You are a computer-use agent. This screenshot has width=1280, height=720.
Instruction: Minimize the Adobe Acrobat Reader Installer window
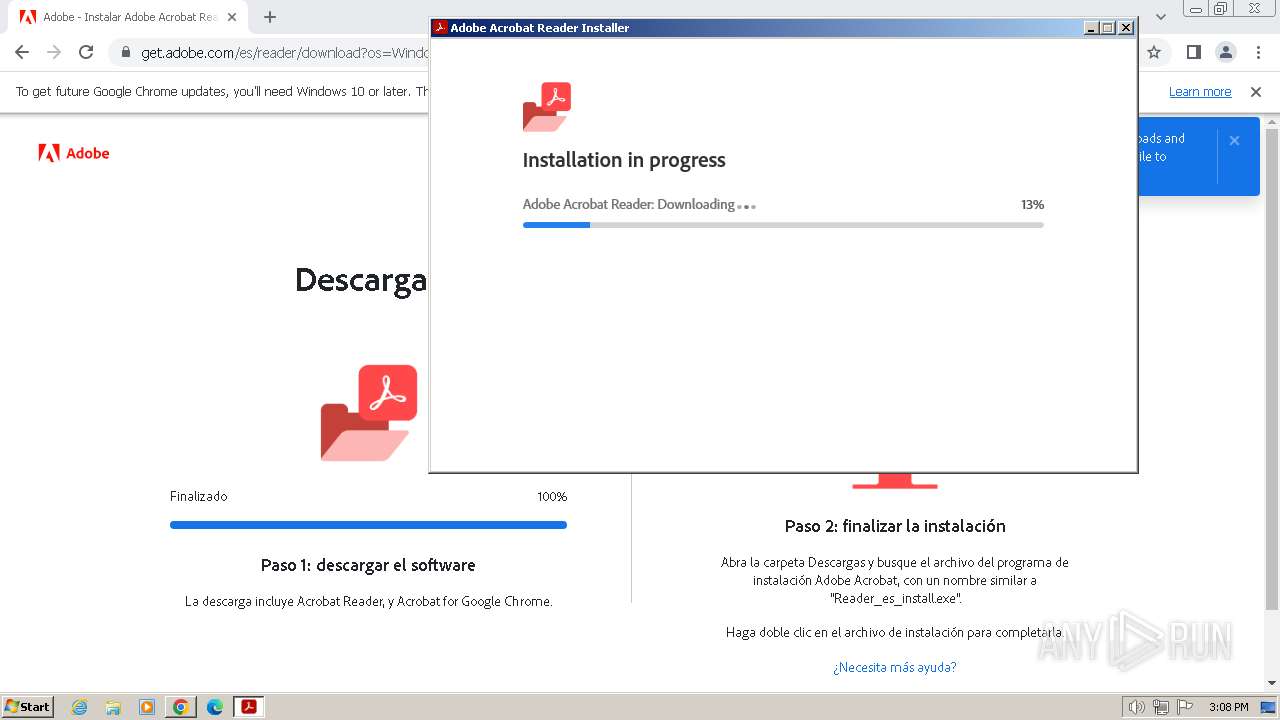tap(1091, 28)
